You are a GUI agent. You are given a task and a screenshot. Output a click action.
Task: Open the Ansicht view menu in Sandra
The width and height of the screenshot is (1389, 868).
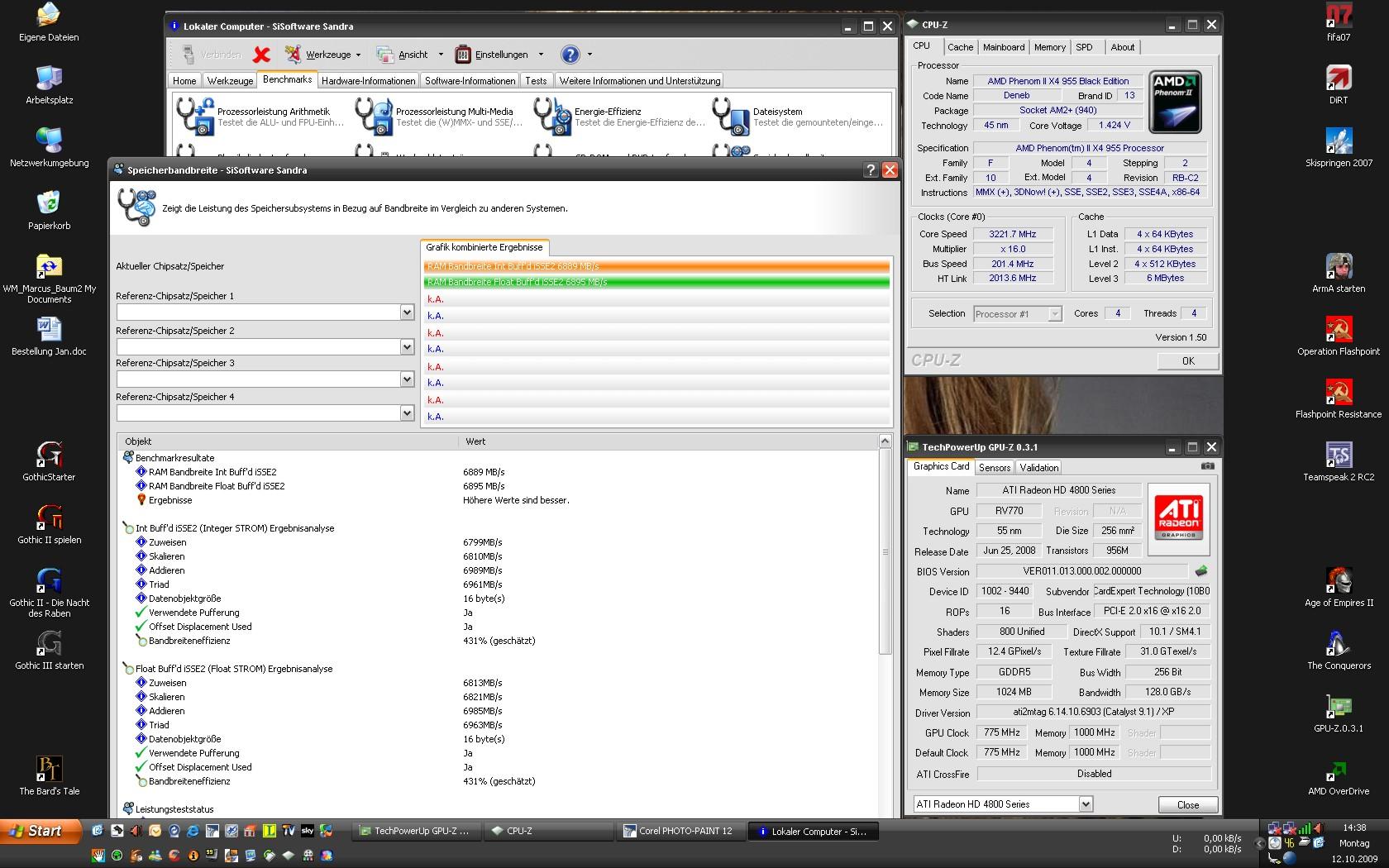pyautogui.click(x=410, y=55)
